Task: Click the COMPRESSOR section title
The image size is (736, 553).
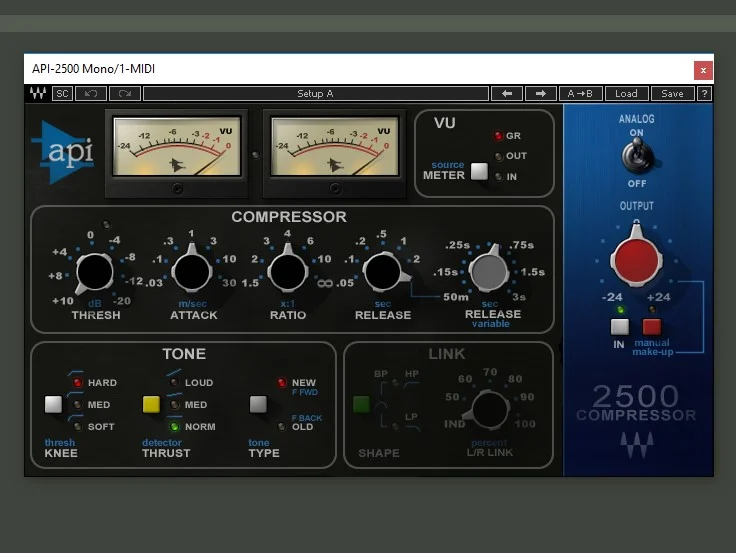Action: click(289, 216)
